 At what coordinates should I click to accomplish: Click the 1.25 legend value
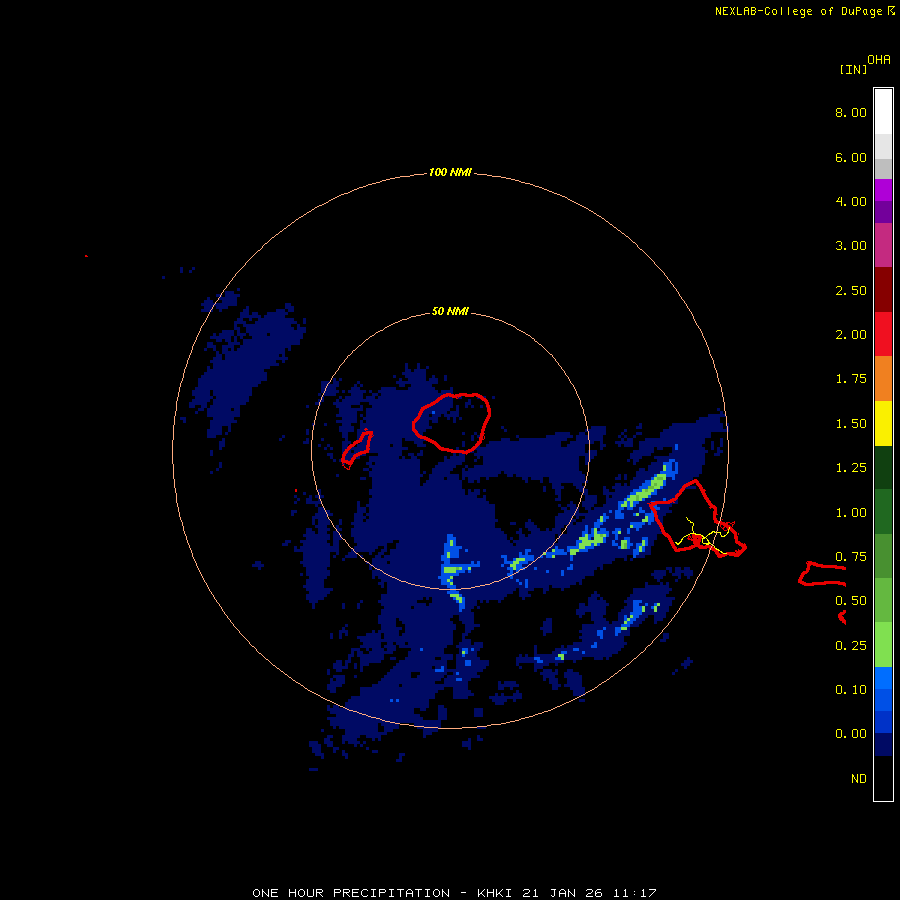pos(851,468)
